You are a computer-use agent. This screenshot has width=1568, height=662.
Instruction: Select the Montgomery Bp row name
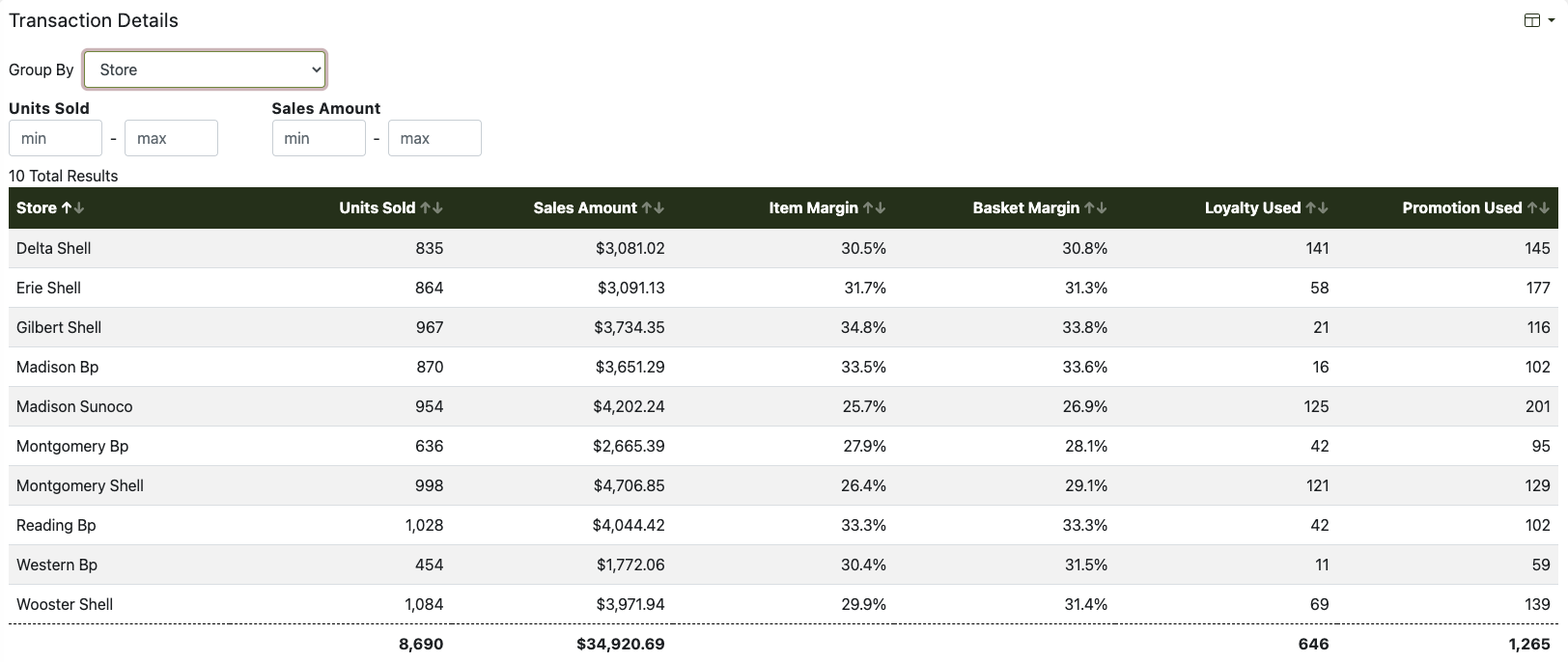coord(72,446)
